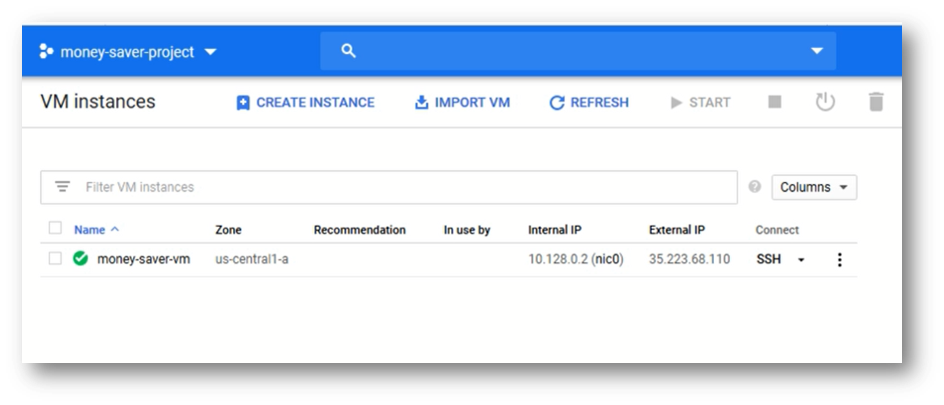Click the delete trash icon
Screen dimensions: 944x405
(876, 102)
